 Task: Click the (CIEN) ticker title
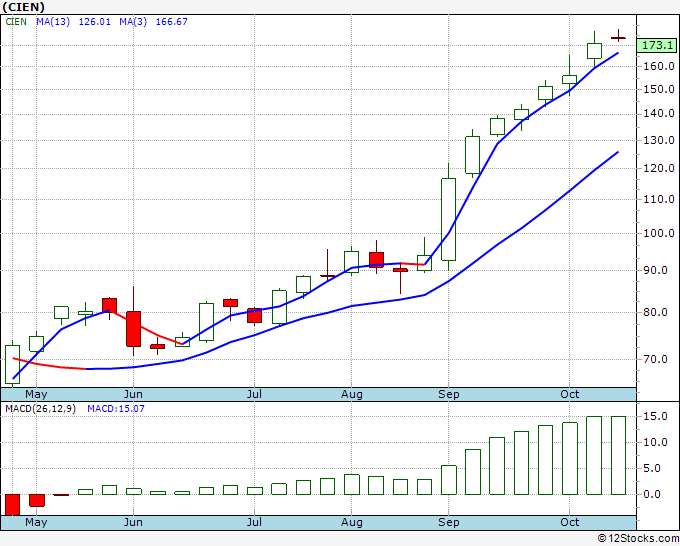[x=23, y=7]
